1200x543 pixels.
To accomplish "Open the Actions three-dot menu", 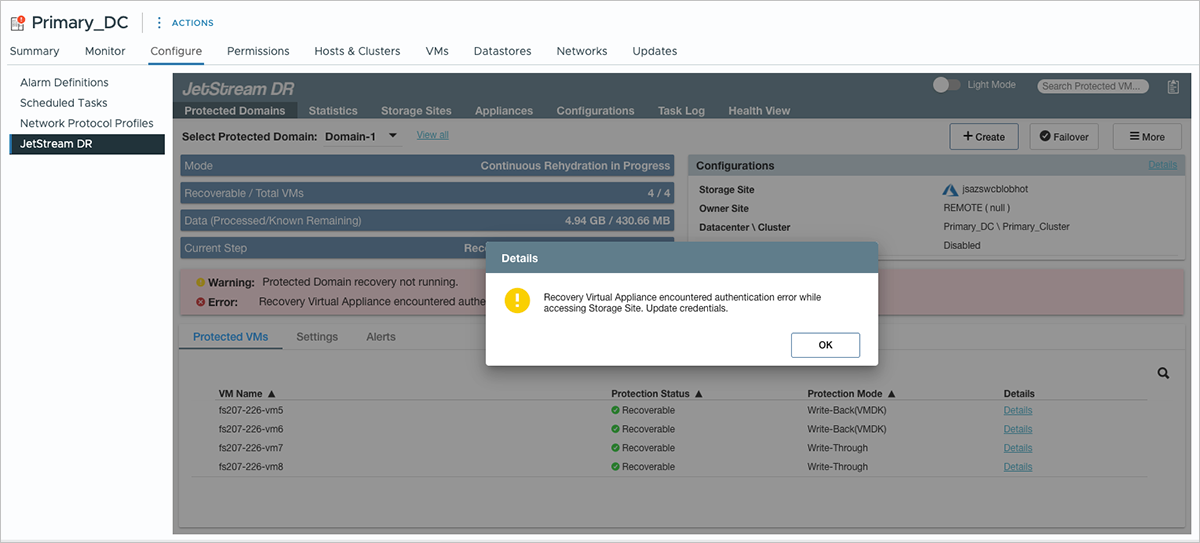I will click(x=159, y=22).
